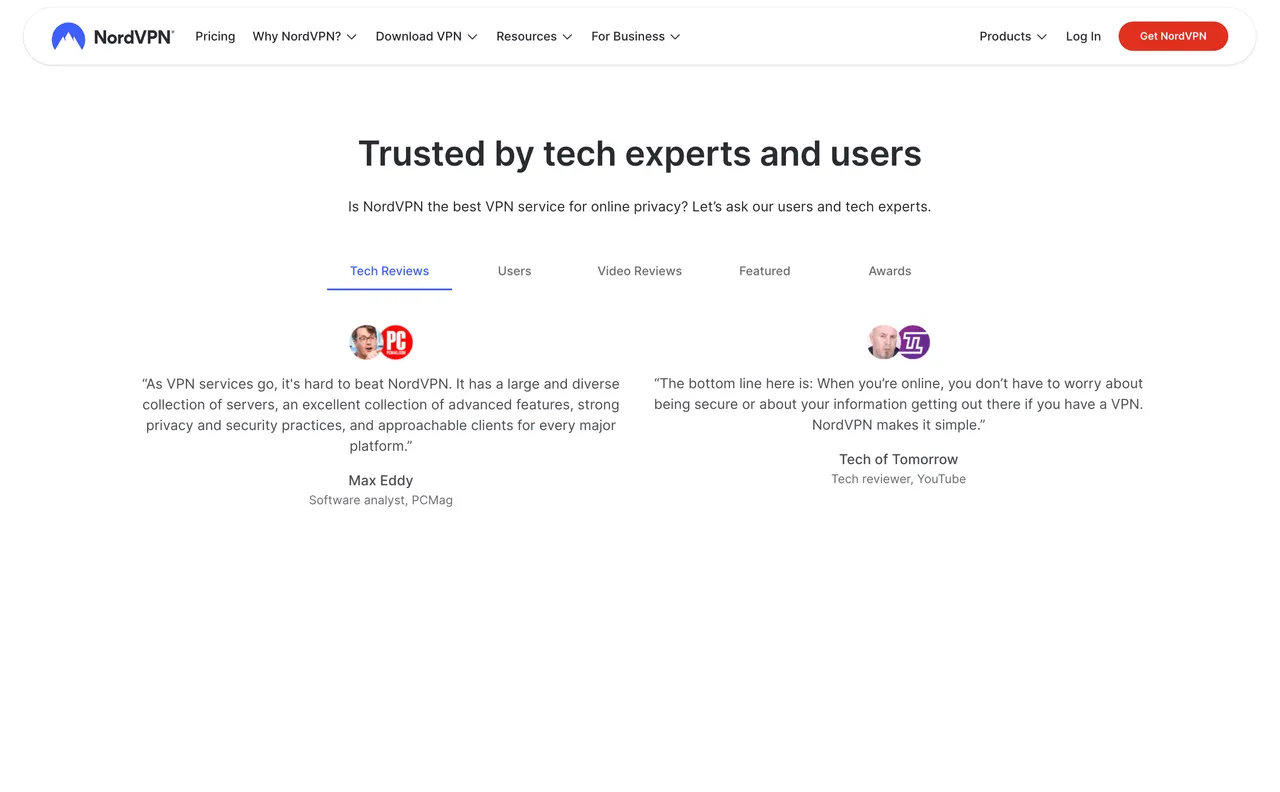Open the Video Reviews tab
The height and width of the screenshot is (792, 1280).
[639, 271]
